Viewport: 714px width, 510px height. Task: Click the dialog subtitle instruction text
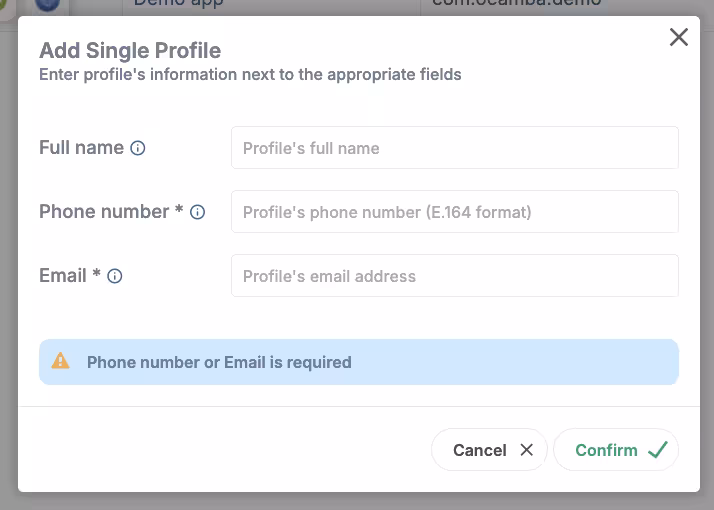pyautogui.click(x=250, y=74)
